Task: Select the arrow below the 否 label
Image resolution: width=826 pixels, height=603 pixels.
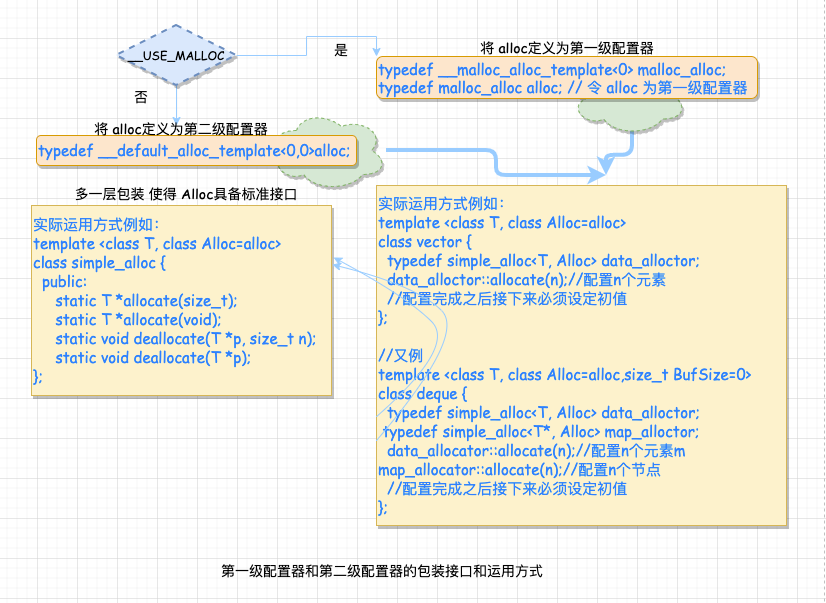Action: [x=177, y=105]
